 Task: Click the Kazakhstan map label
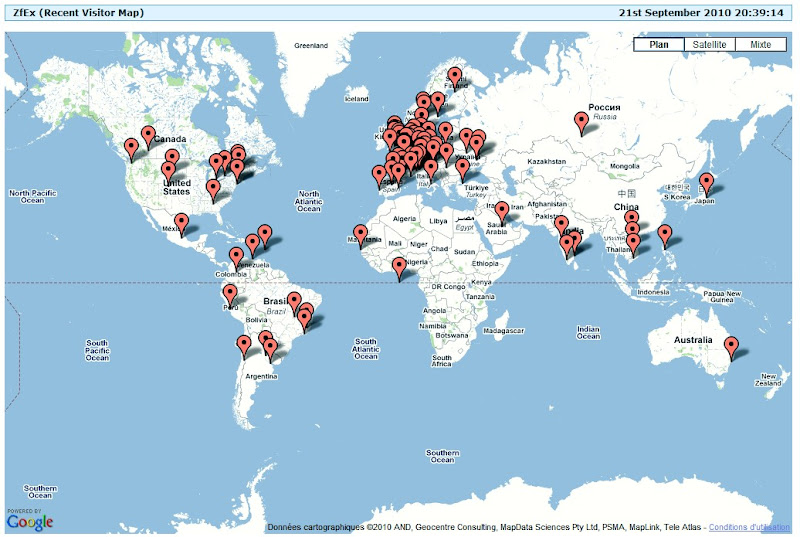[546, 161]
